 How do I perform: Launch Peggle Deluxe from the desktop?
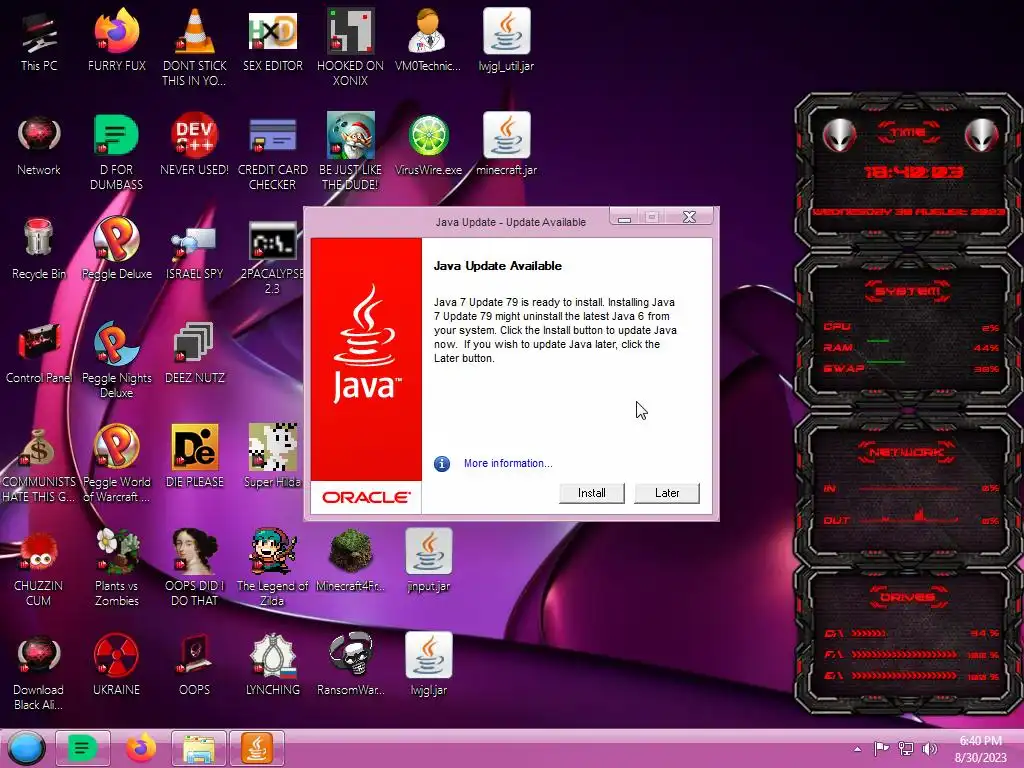(x=116, y=249)
